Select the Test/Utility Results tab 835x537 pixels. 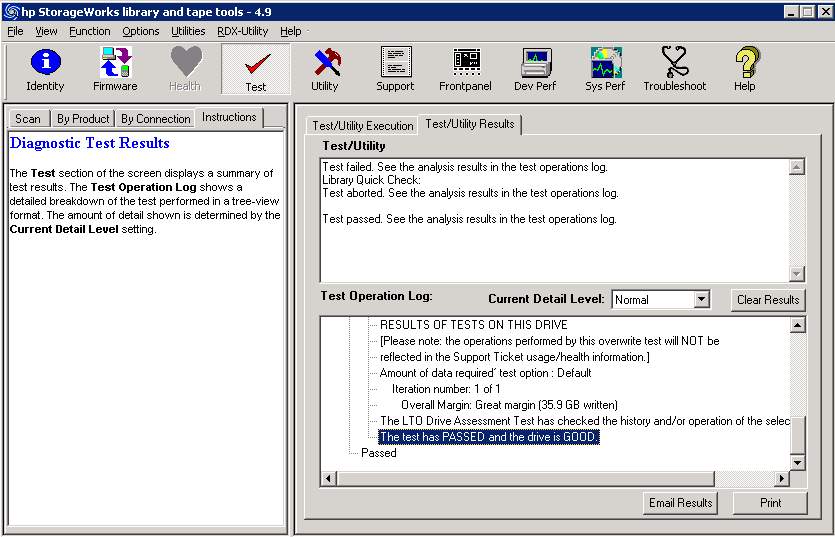pyautogui.click(x=470, y=124)
